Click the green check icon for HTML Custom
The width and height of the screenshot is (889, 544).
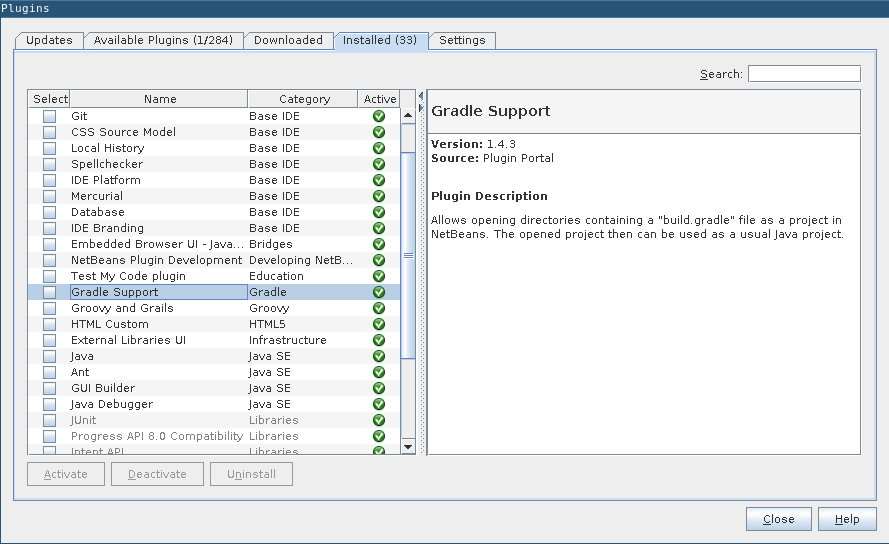(x=379, y=324)
